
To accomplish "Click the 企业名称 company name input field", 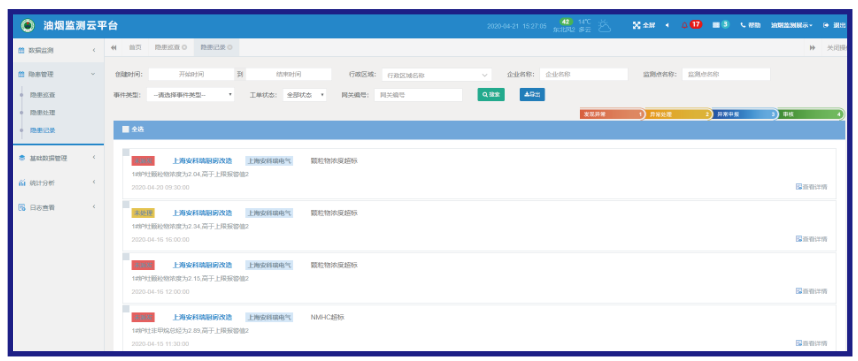I will (583, 74).
